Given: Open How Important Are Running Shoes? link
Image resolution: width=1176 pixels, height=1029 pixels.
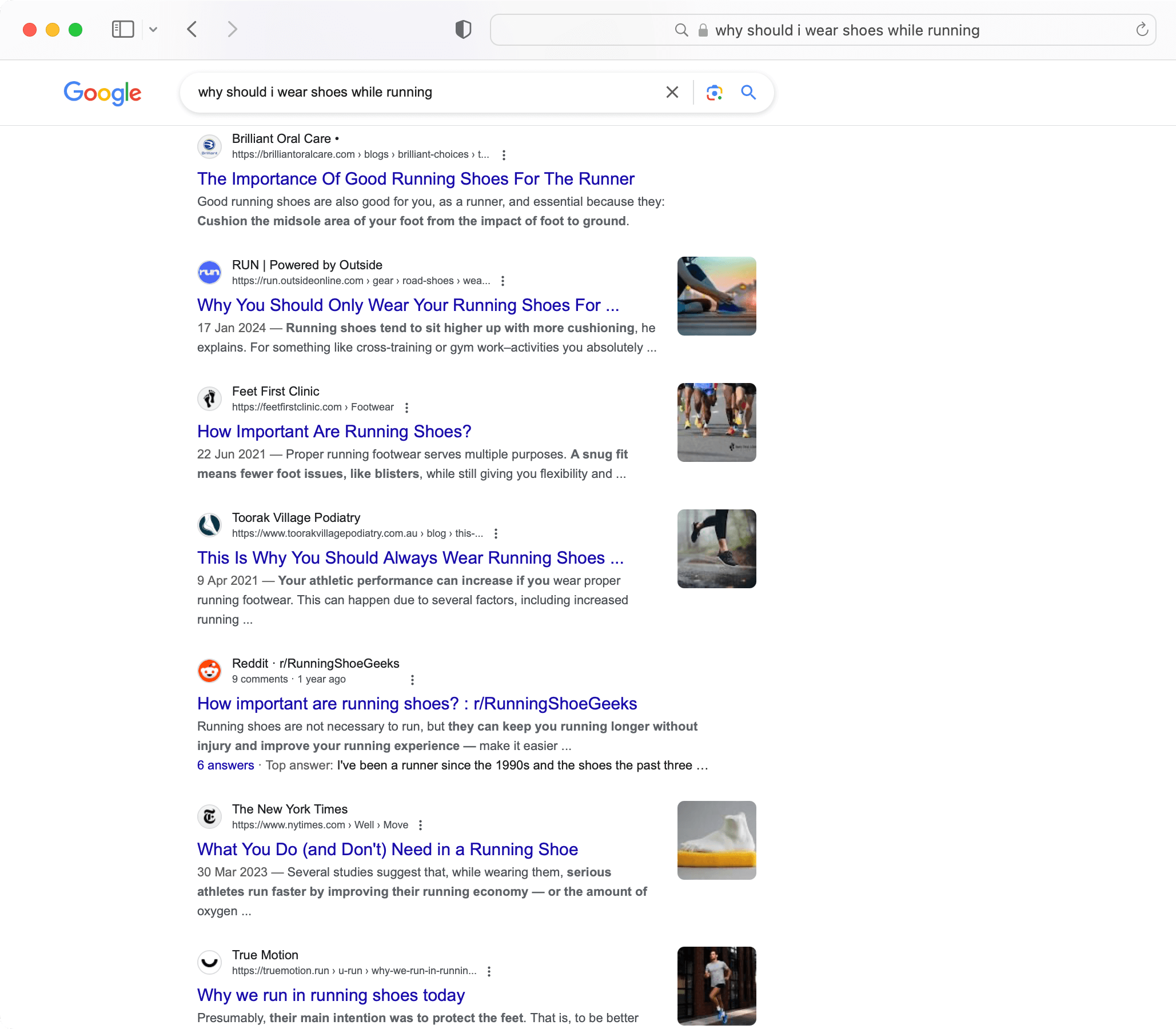Looking at the screenshot, I should pyautogui.click(x=334, y=432).
